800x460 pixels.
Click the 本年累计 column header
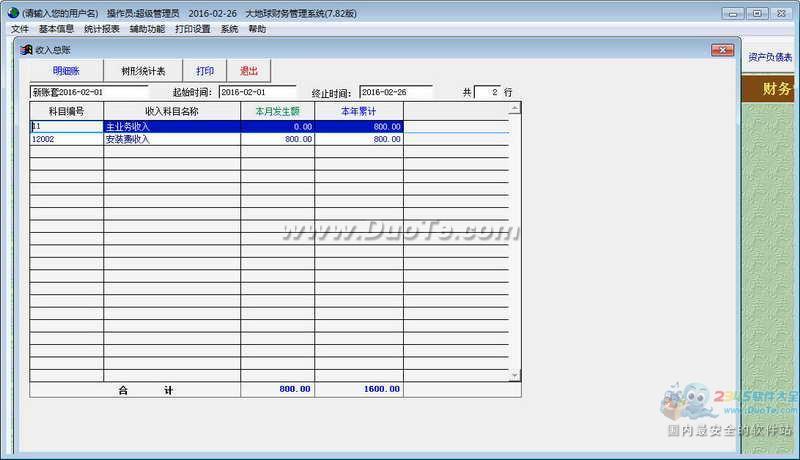coord(359,111)
